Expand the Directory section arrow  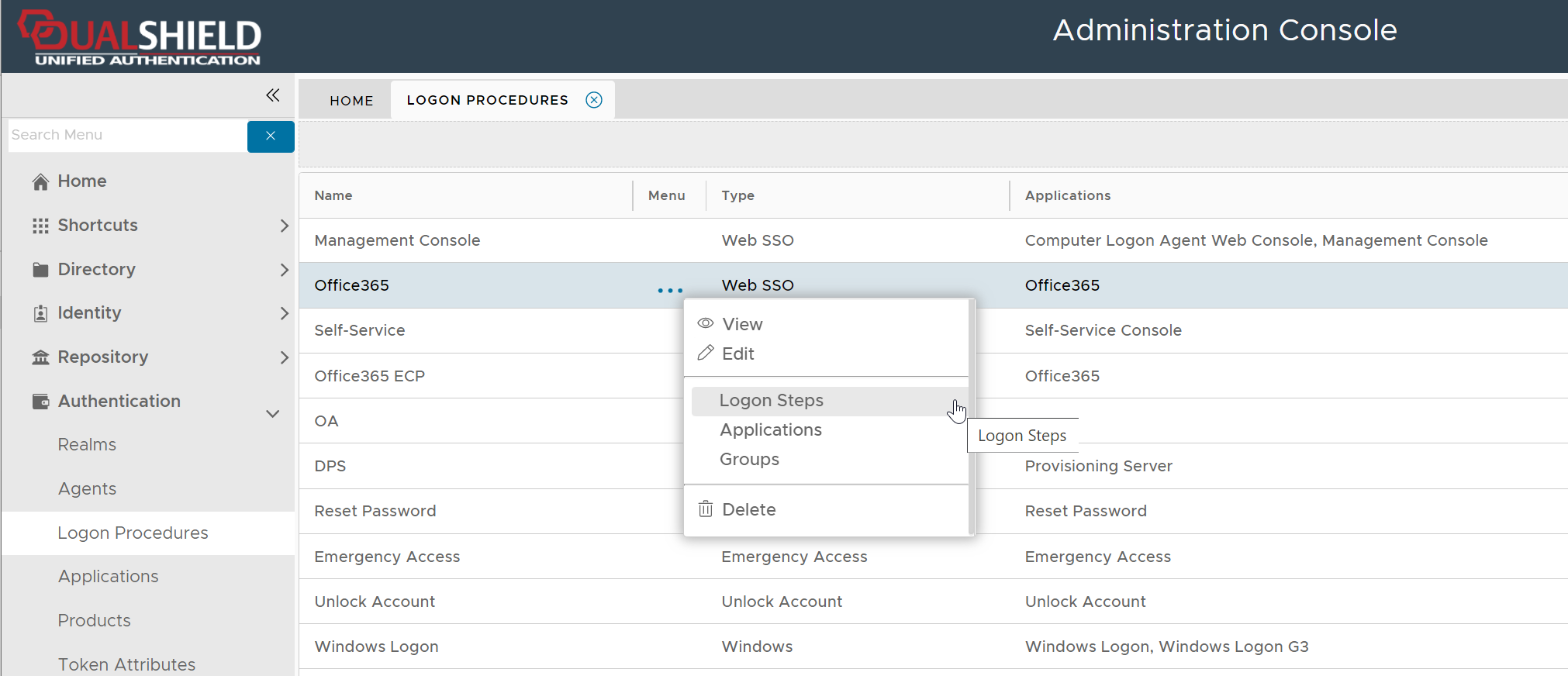[284, 270]
